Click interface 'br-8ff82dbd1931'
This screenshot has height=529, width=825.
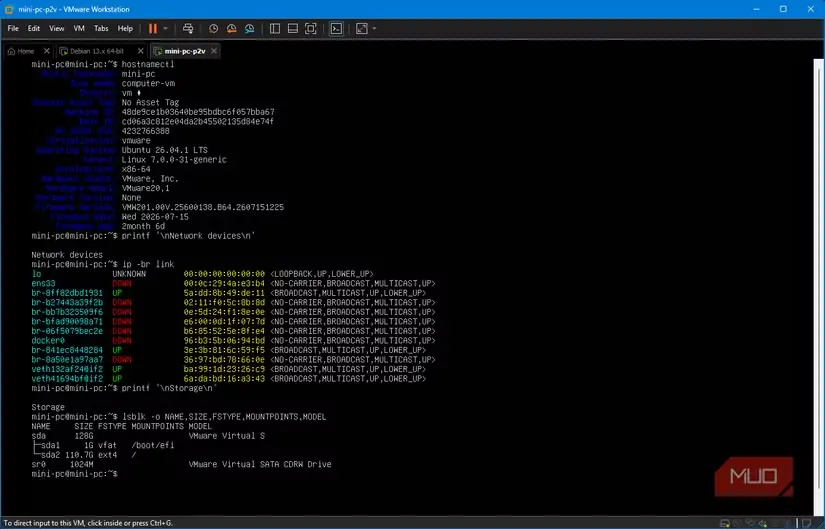click(x=67, y=293)
